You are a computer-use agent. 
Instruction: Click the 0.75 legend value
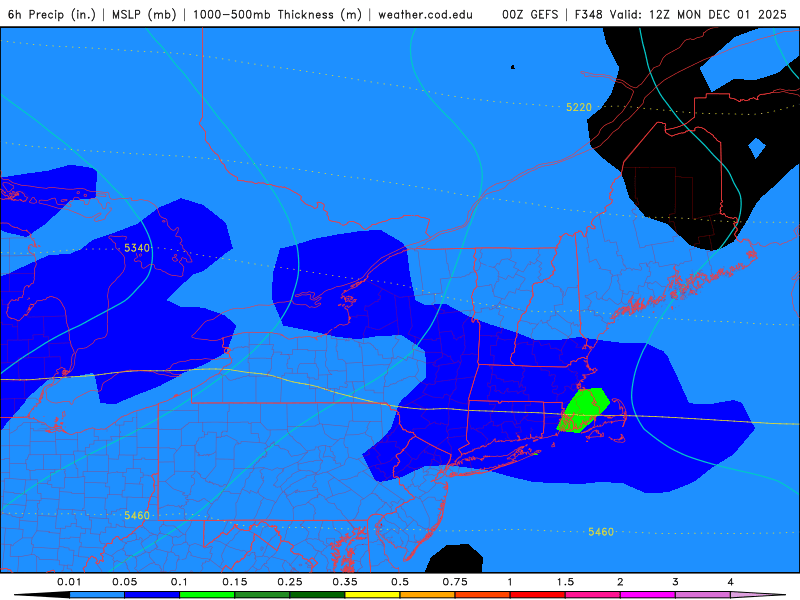pos(455,582)
